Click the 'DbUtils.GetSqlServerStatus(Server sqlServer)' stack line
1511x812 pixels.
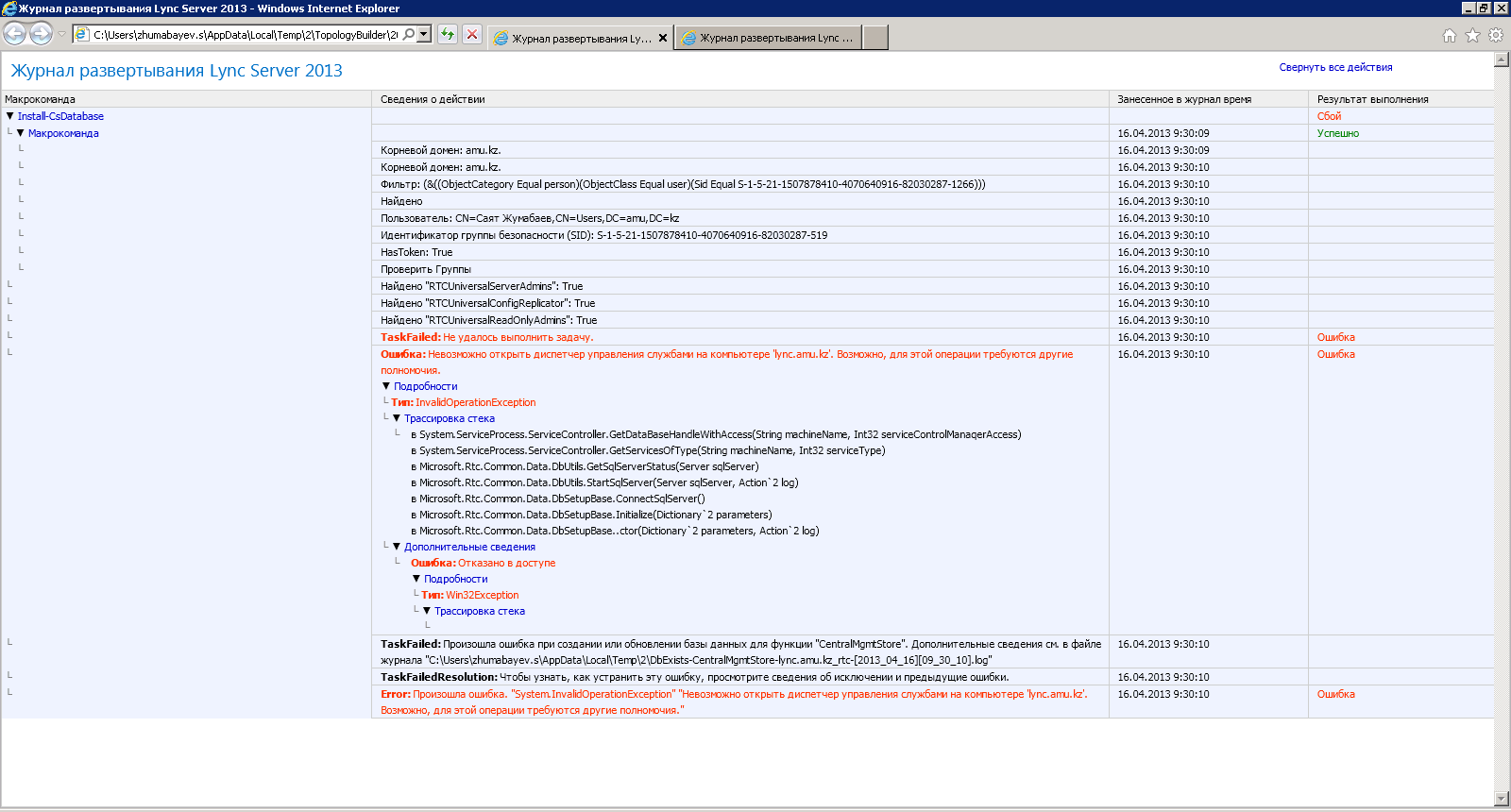(x=585, y=466)
